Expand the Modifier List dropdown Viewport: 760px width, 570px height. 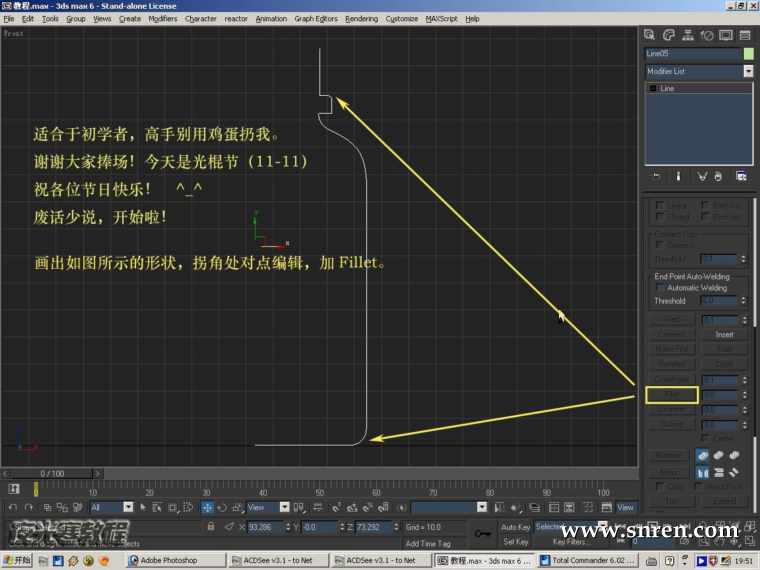[x=748, y=72]
